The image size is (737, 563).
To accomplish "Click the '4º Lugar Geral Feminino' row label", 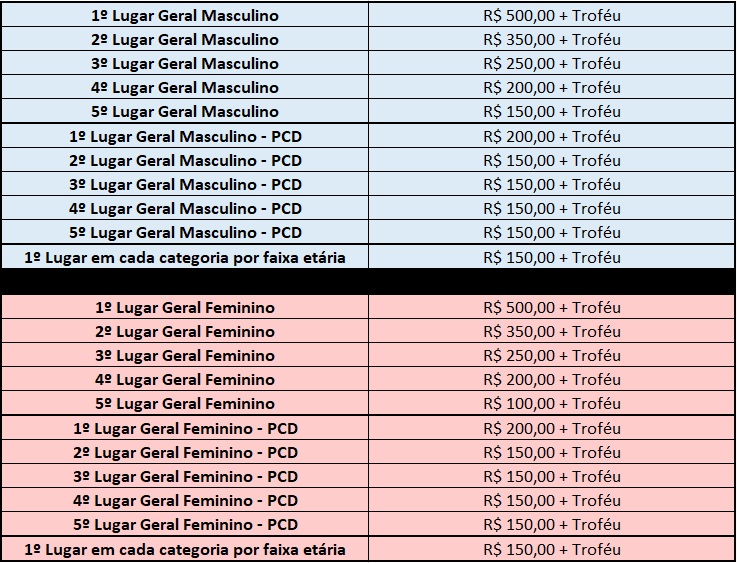I will point(185,380).
